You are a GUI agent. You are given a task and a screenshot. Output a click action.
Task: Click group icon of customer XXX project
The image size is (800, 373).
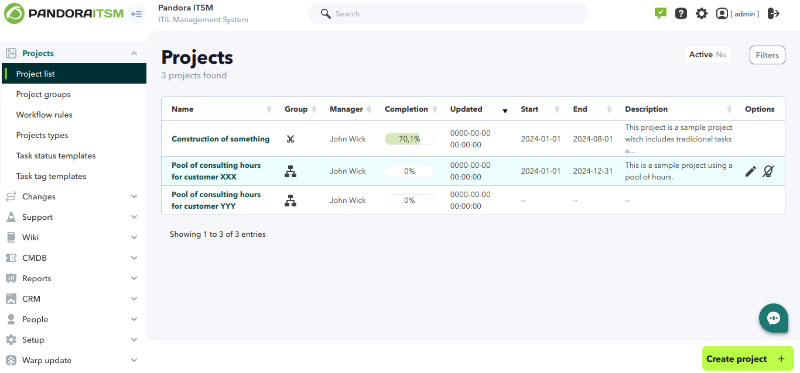click(290, 171)
